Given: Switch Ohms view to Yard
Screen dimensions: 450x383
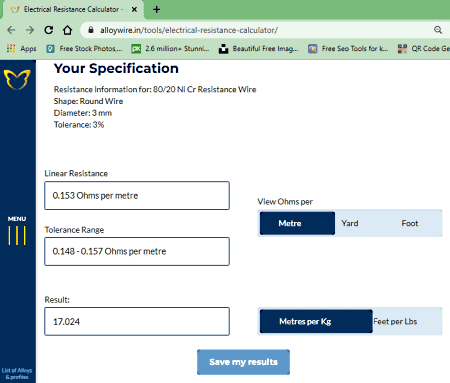Looking at the screenshot, I should pos(350,223).
